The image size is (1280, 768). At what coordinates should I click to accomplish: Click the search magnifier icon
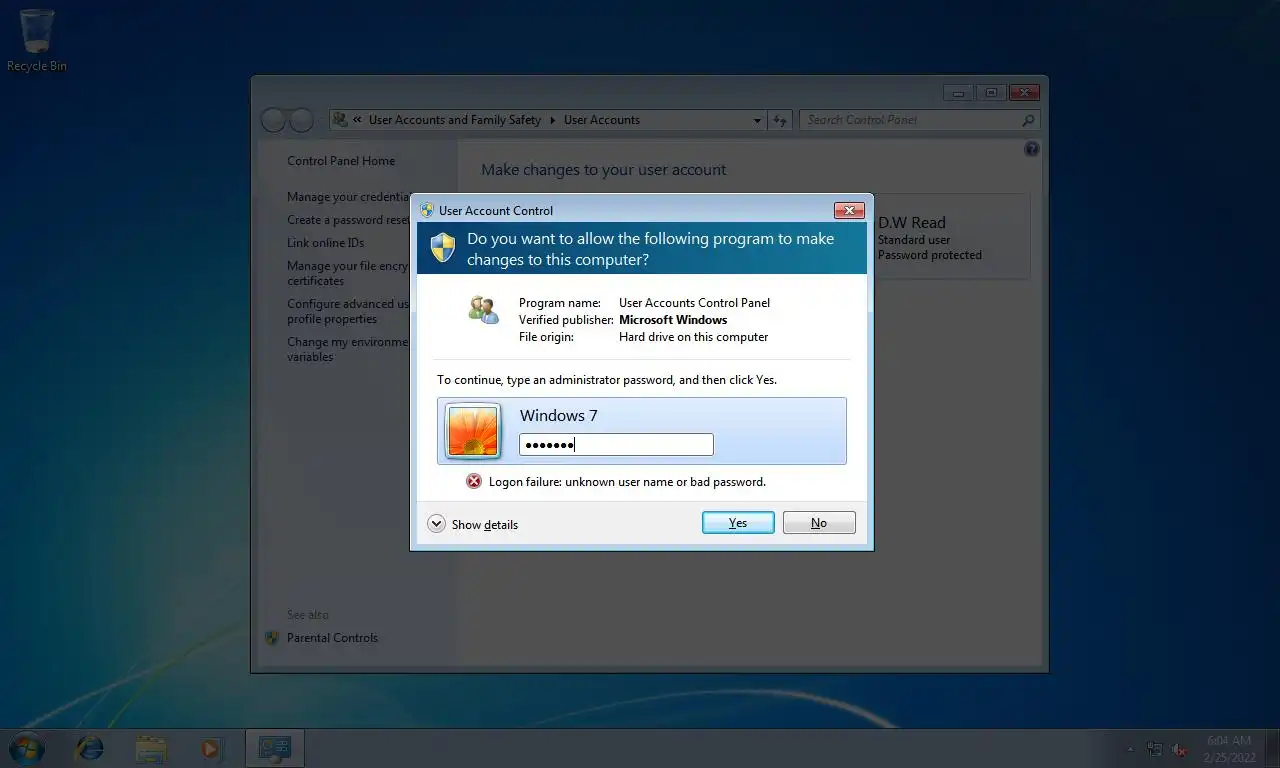pyautogui.click(x=1028, y=120)
